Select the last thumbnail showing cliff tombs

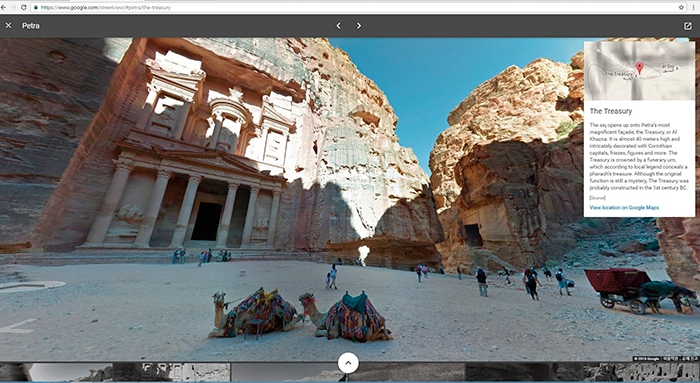641,372
